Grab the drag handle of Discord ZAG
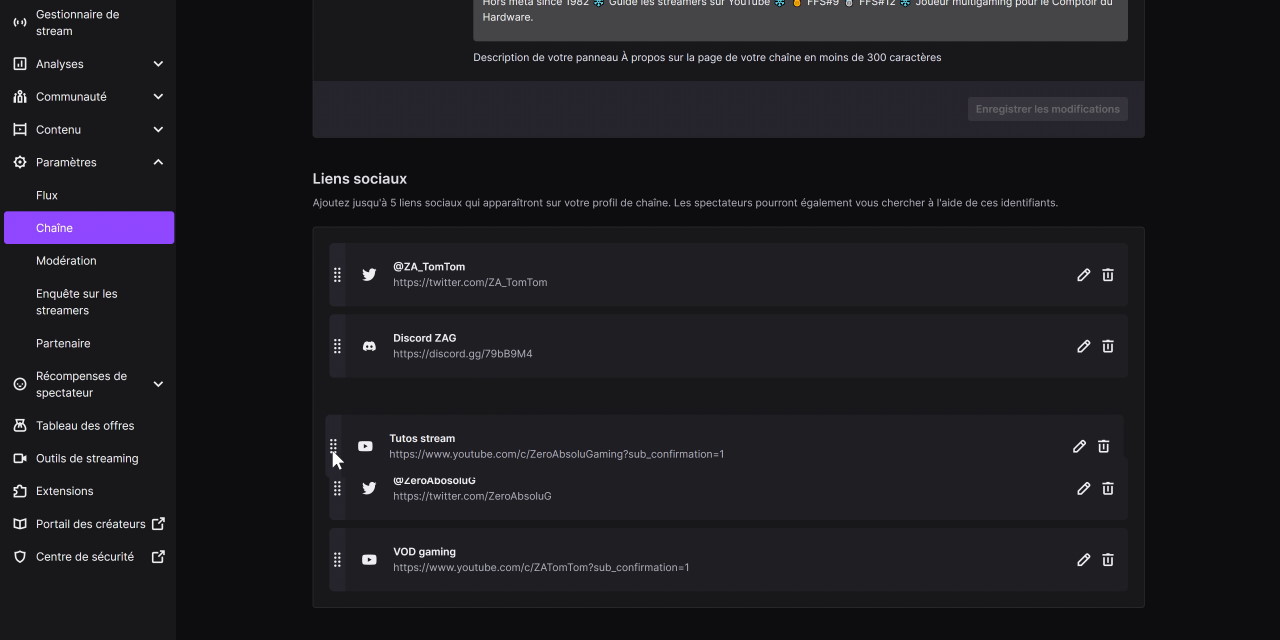The height and width of the screenshot is (640, 1280). tap(337, 346)
